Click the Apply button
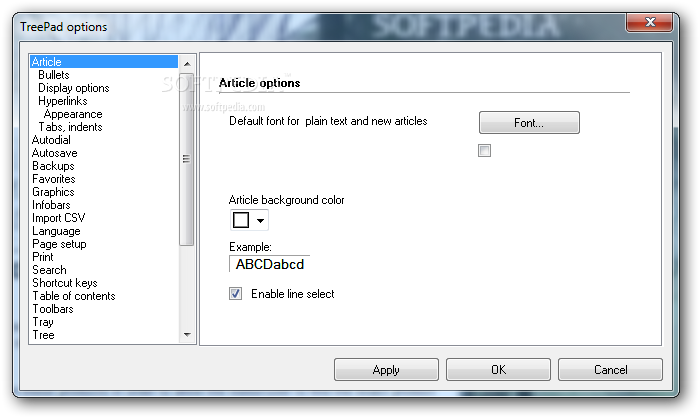 point(386,370)
